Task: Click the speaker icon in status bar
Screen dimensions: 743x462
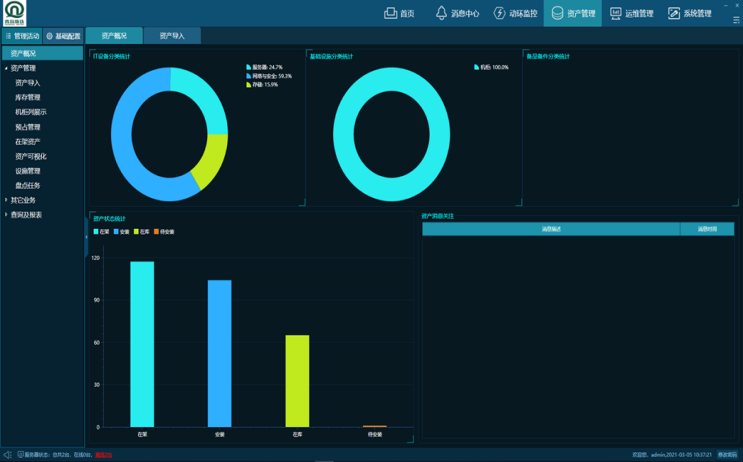Action: click(x=7, y=455)
